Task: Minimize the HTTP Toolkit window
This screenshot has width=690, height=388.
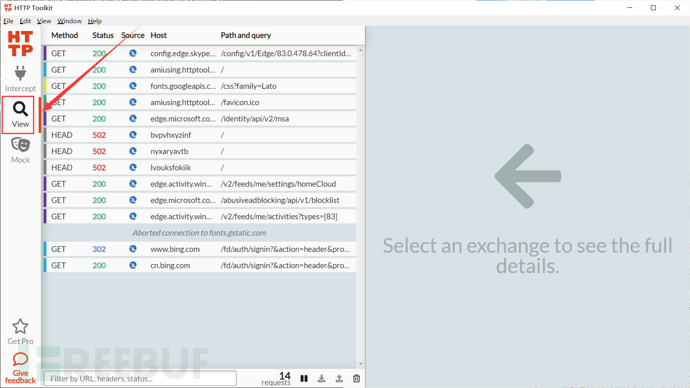Action: pyautogui.click(x=630, y=7)
